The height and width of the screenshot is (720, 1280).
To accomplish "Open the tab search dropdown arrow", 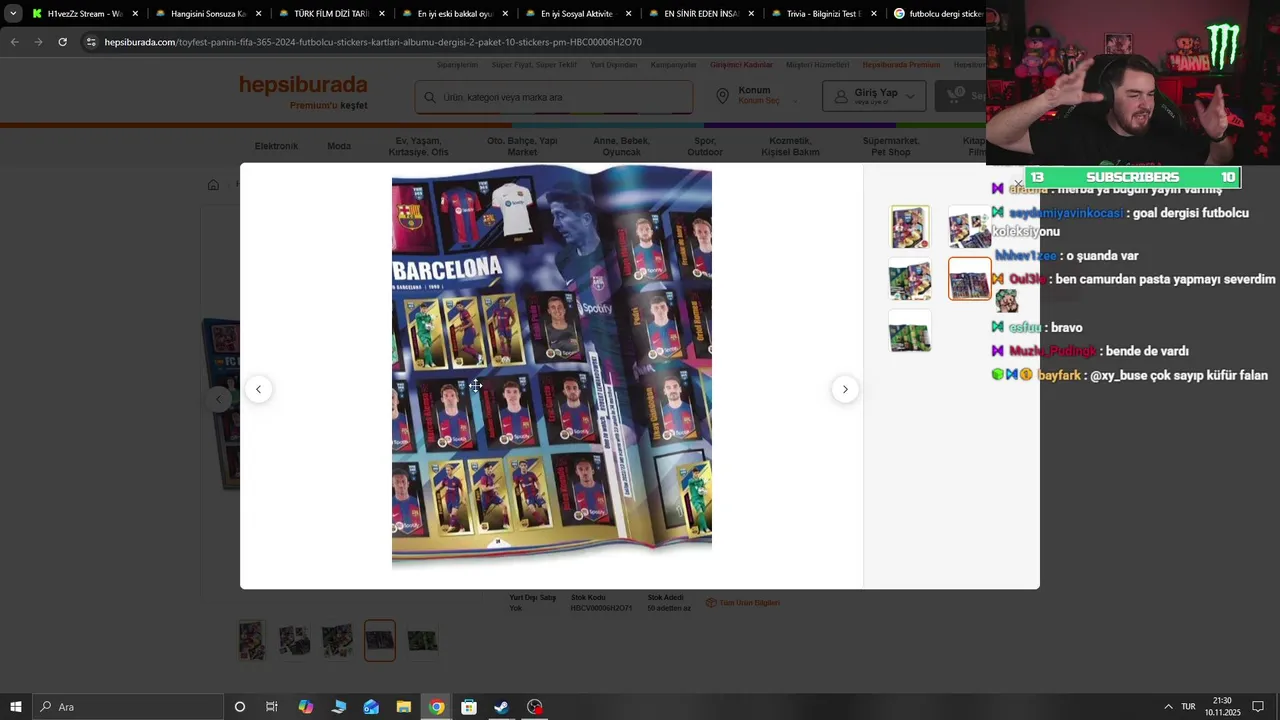I will [x=12, y=14].
